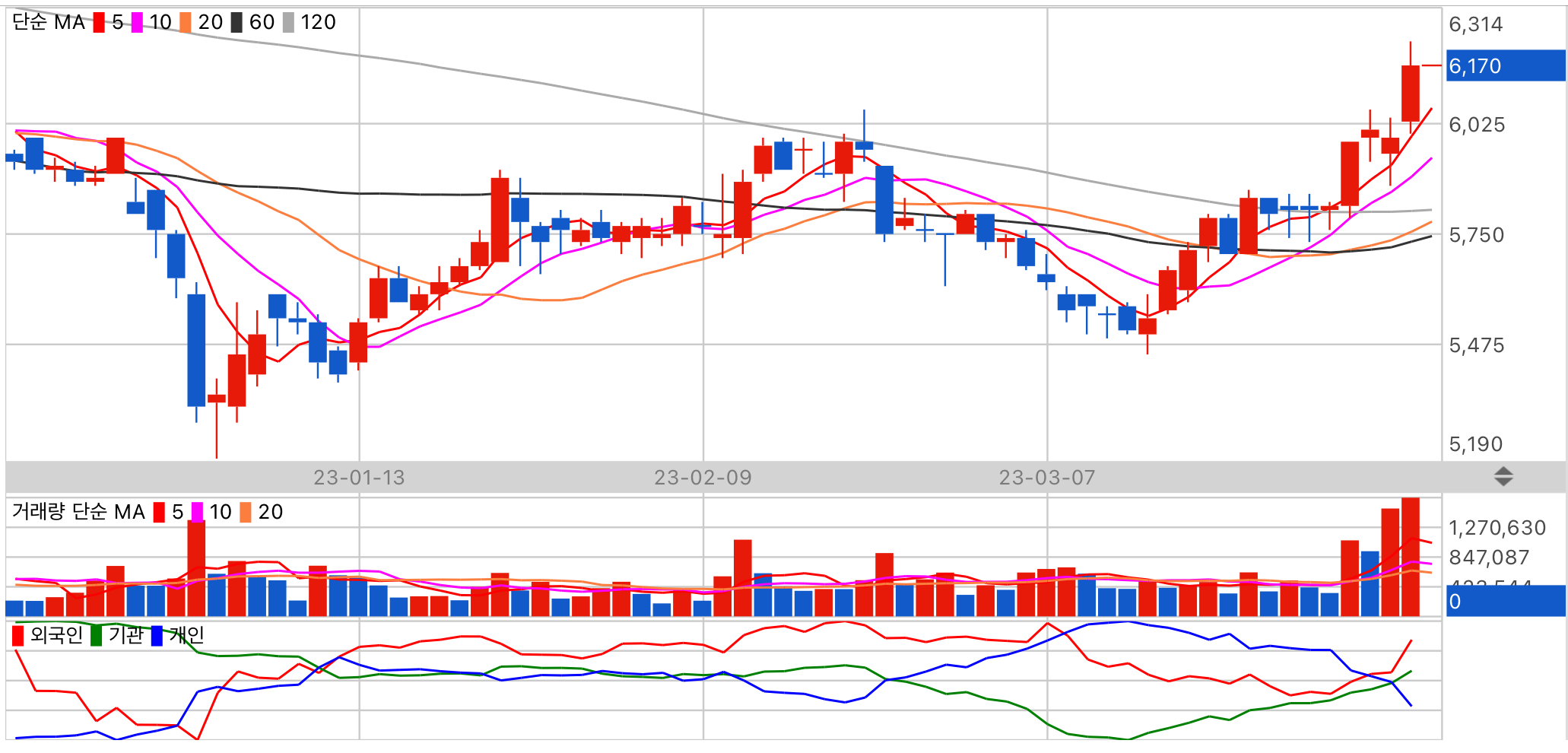The width and height of the screenshot is (1568, 753).
Task: Click the '거래량 단순 MA' volume legend label
Action: [x=78, y=512]
